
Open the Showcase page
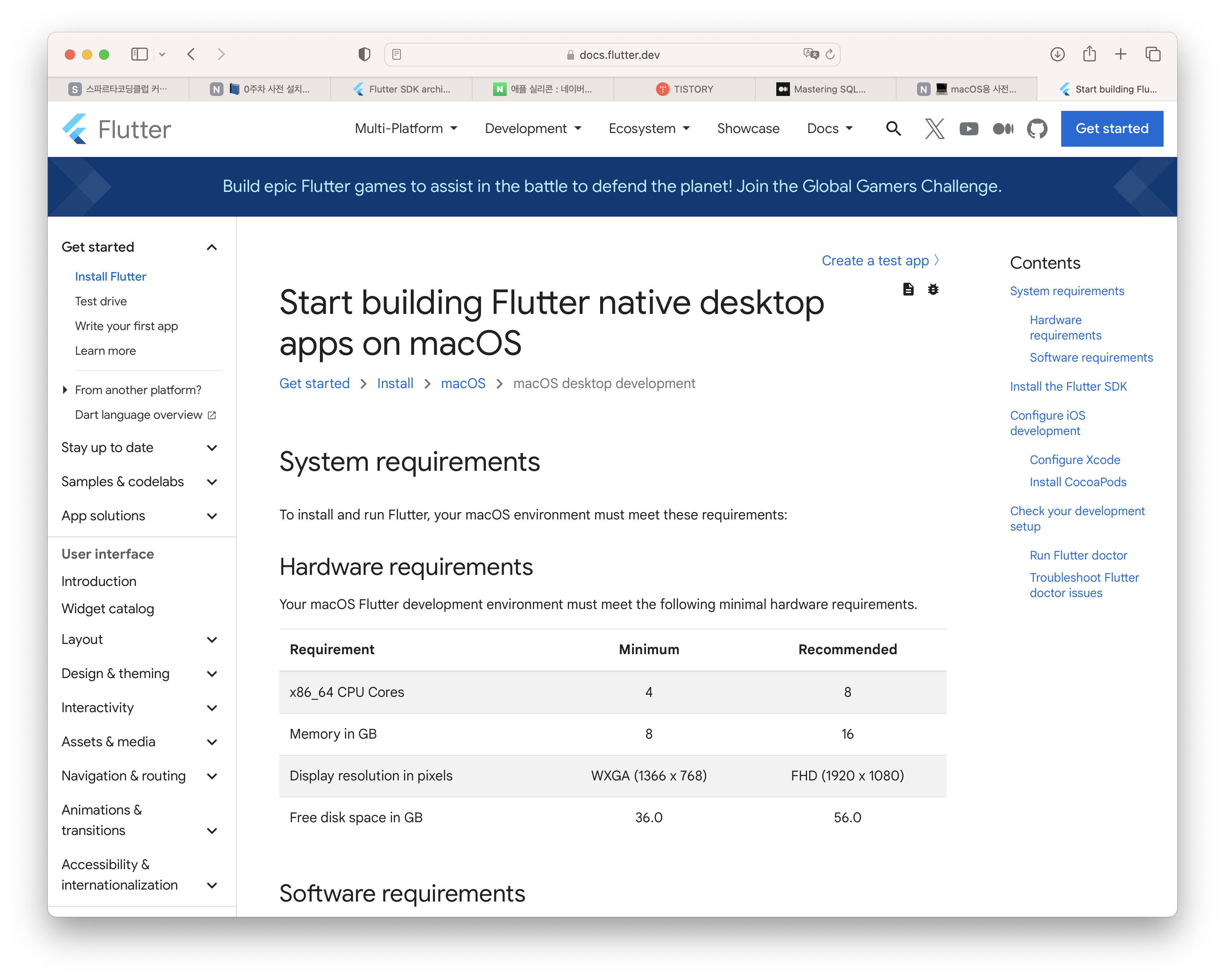[x=748, y=128]
